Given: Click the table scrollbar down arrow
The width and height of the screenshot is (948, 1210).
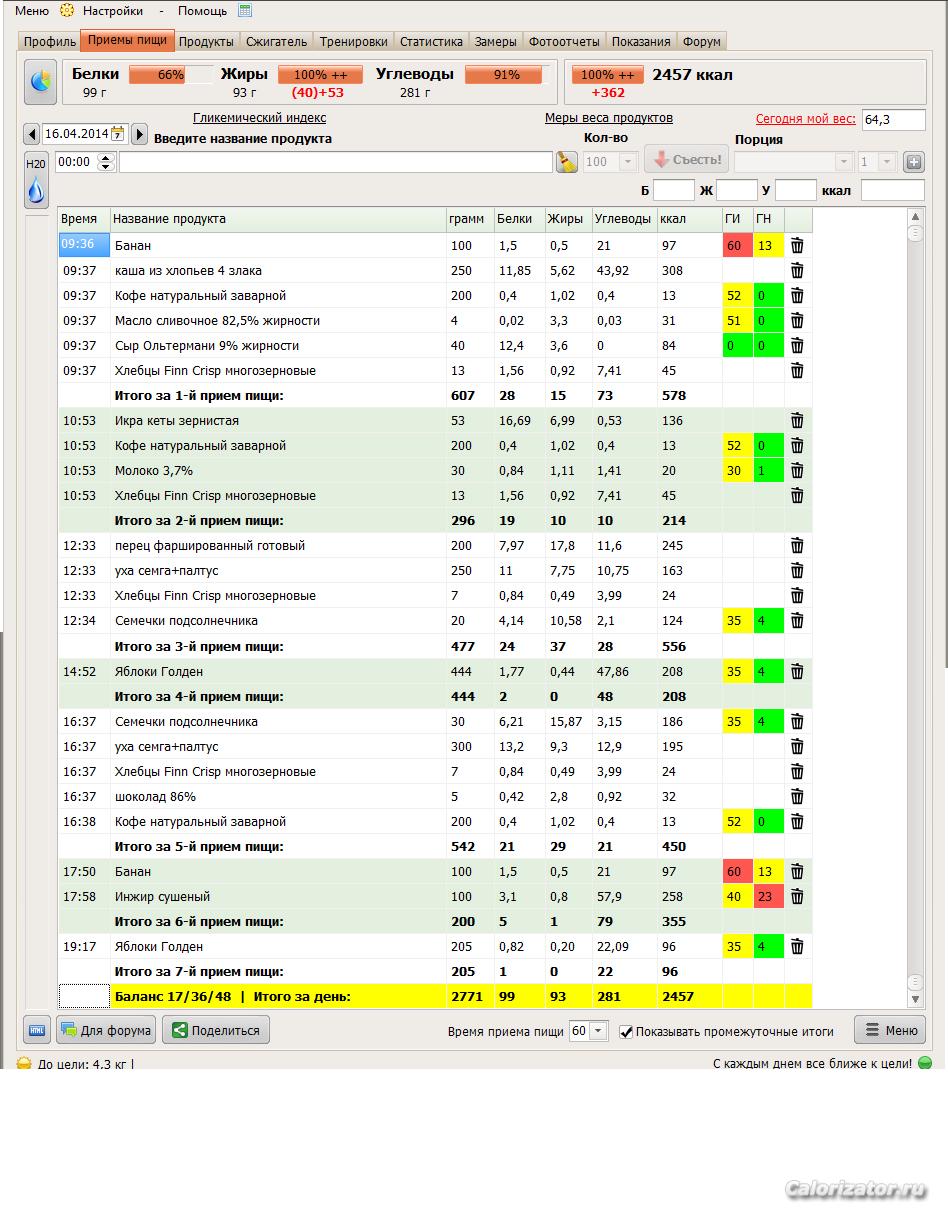Looking at the screenshot, I should click(x=915, y=999).
